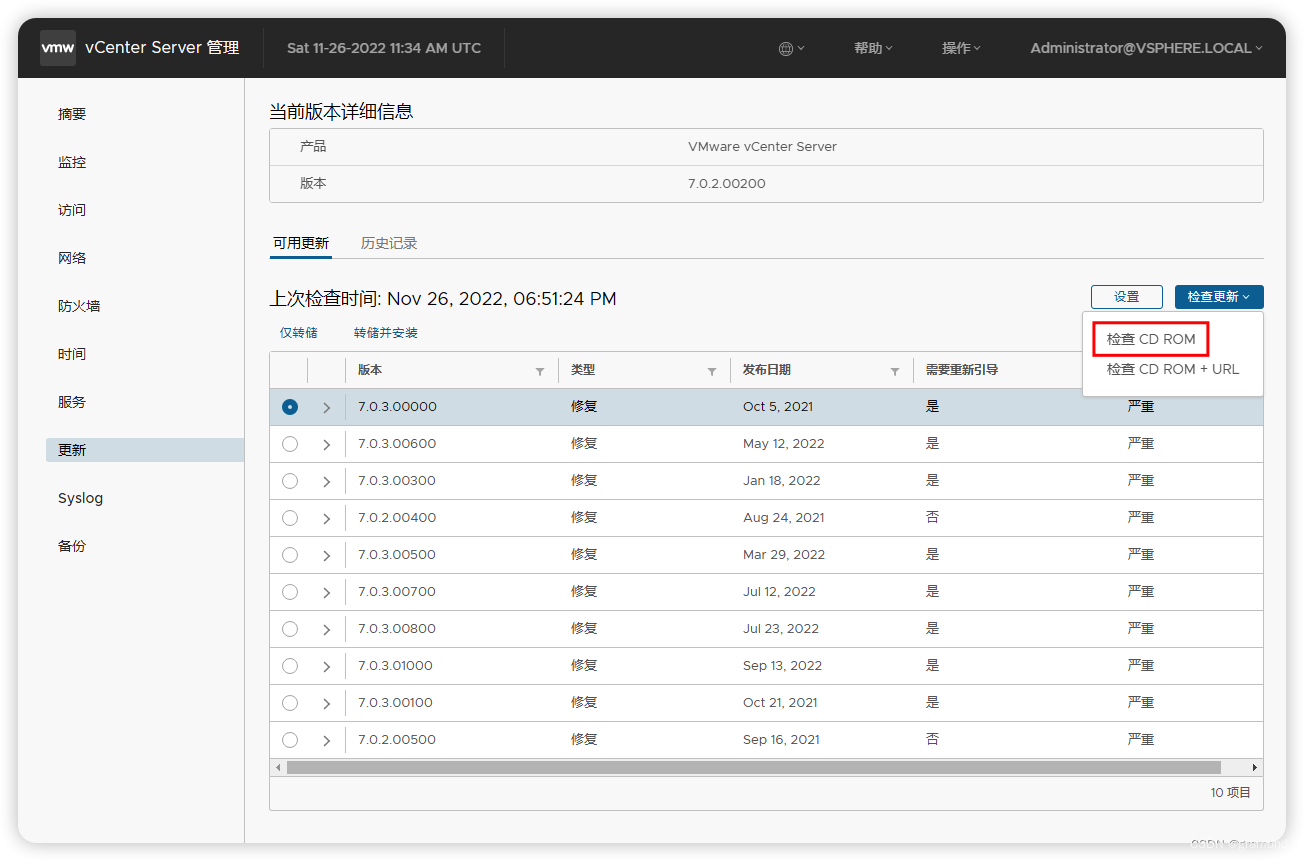Select radio button for version 7.0.3.00700
The width and height of the screenshot is (1304, 861).
tap(290, 592)
